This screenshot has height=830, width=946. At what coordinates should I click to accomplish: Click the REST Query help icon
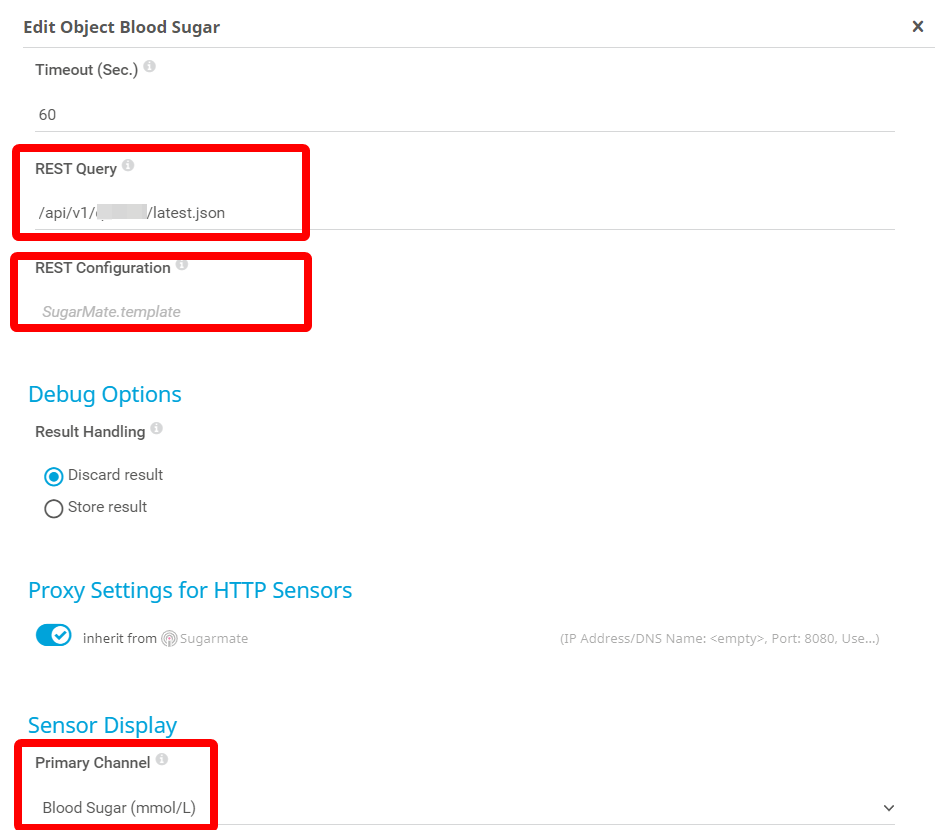pos(128,167)
